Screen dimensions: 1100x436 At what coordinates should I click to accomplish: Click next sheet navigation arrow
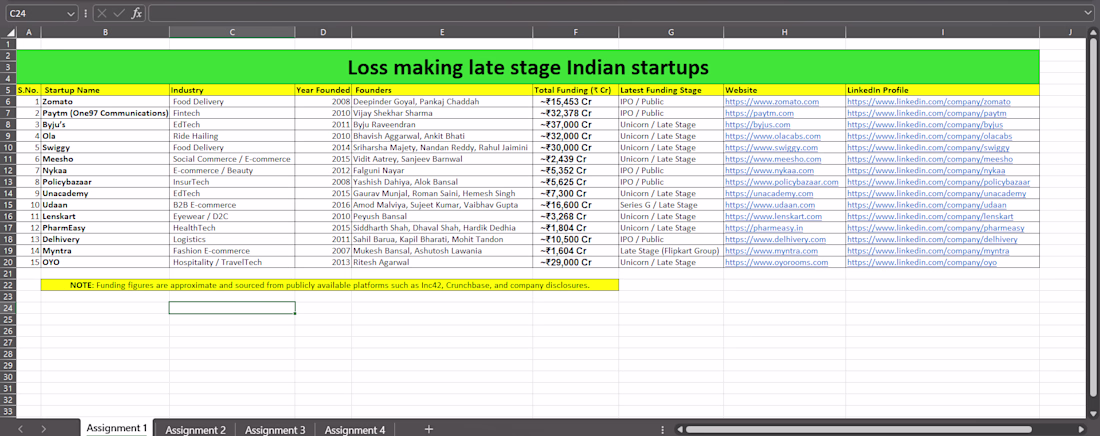click(43, 429)
